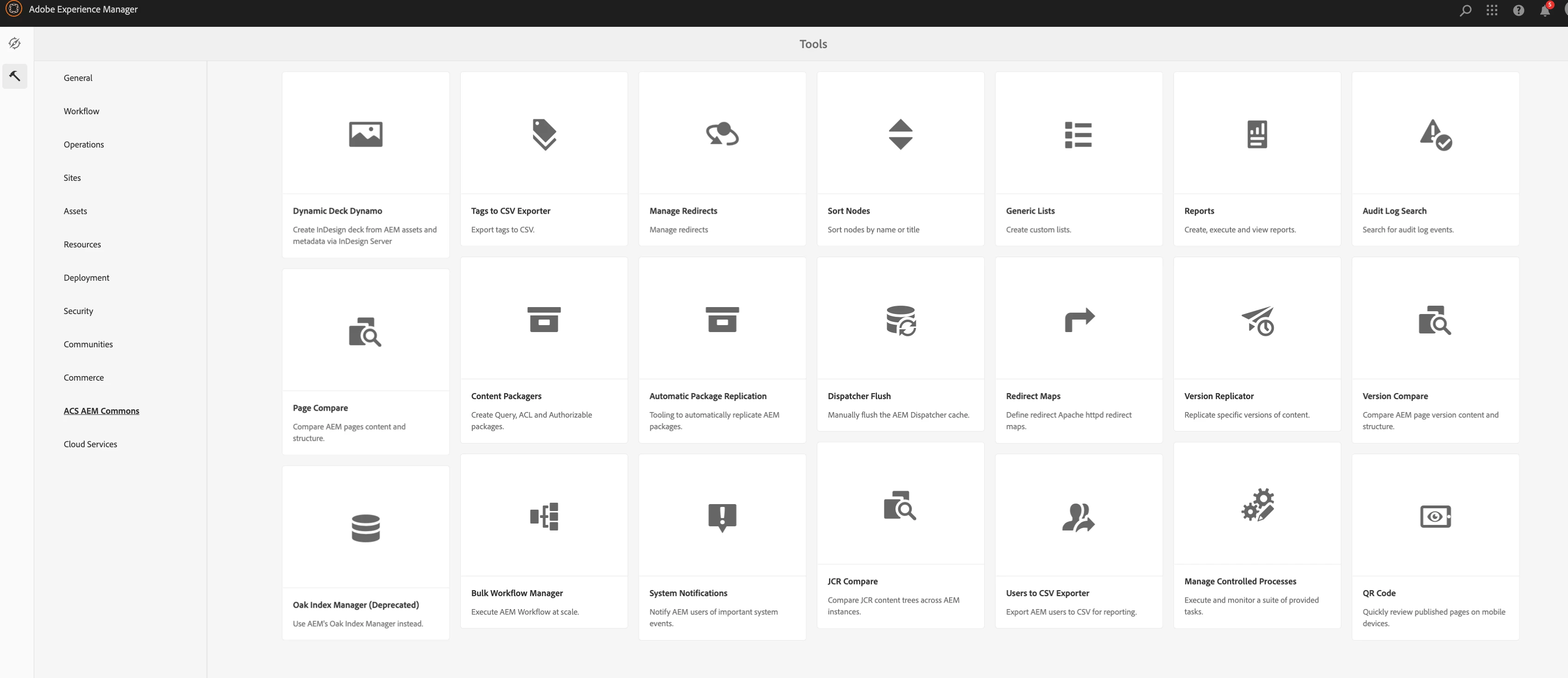Click the Redirect Maps arrow icon
Image resolution: width=1568 pixels, height=678 pixels.
tap(1079, 319)
